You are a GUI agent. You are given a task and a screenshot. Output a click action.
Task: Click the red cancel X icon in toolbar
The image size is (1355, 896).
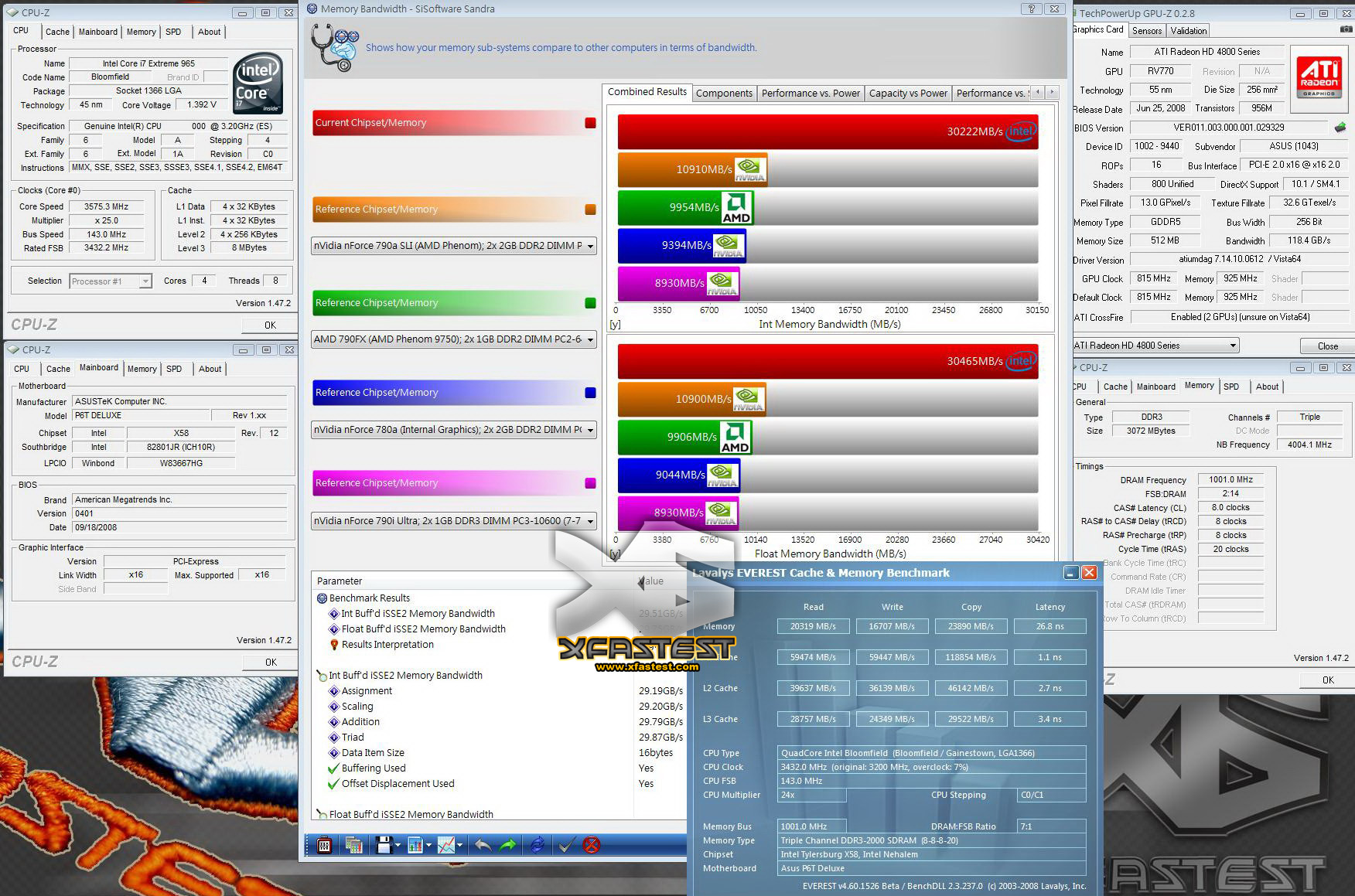(592, 845)
